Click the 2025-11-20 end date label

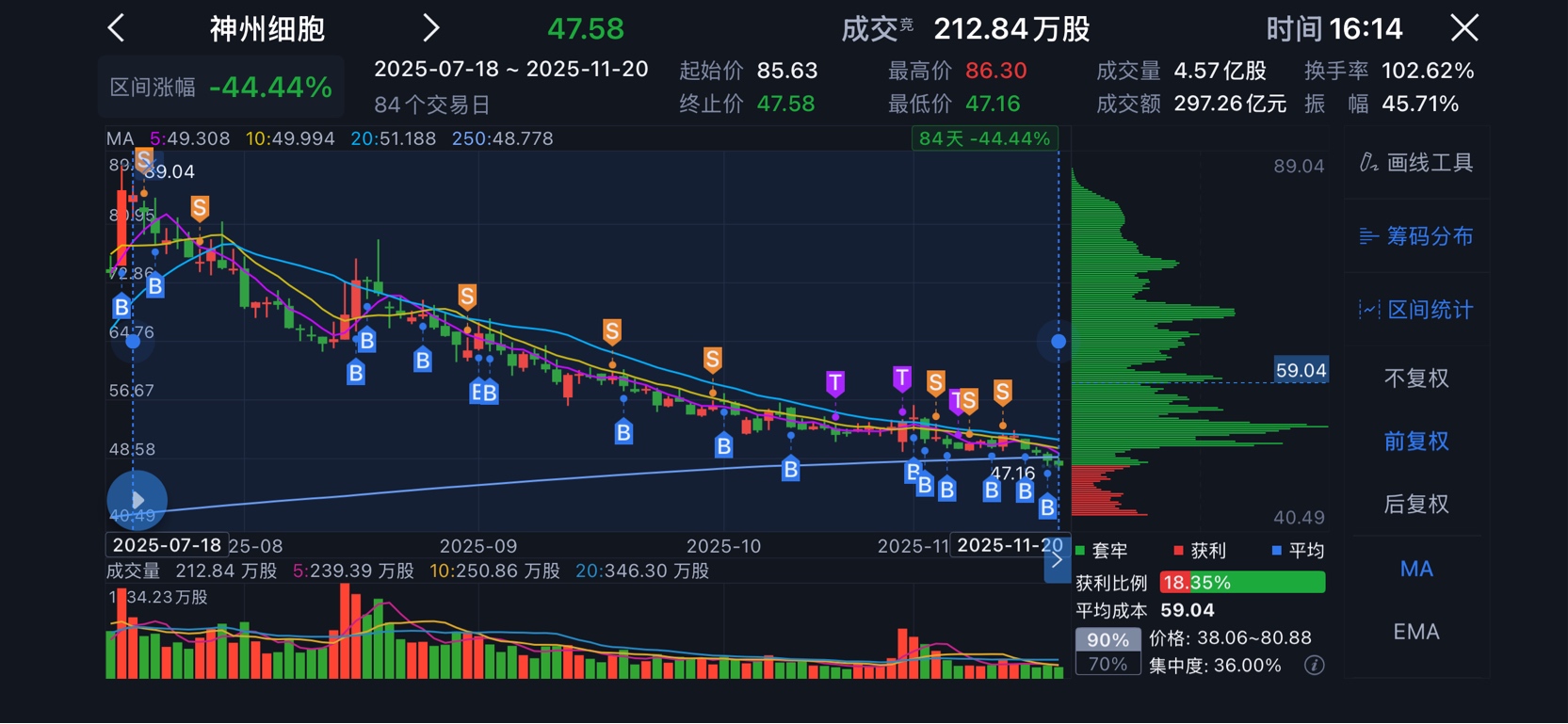[x=1009, y=545]
